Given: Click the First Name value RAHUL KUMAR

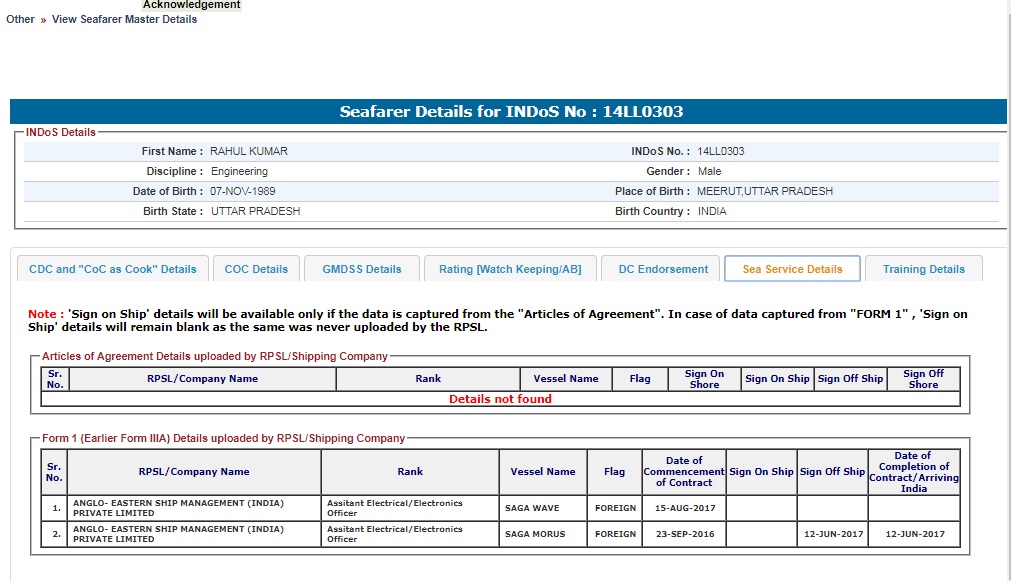Looking at the screenshot, I should (248, 151).
